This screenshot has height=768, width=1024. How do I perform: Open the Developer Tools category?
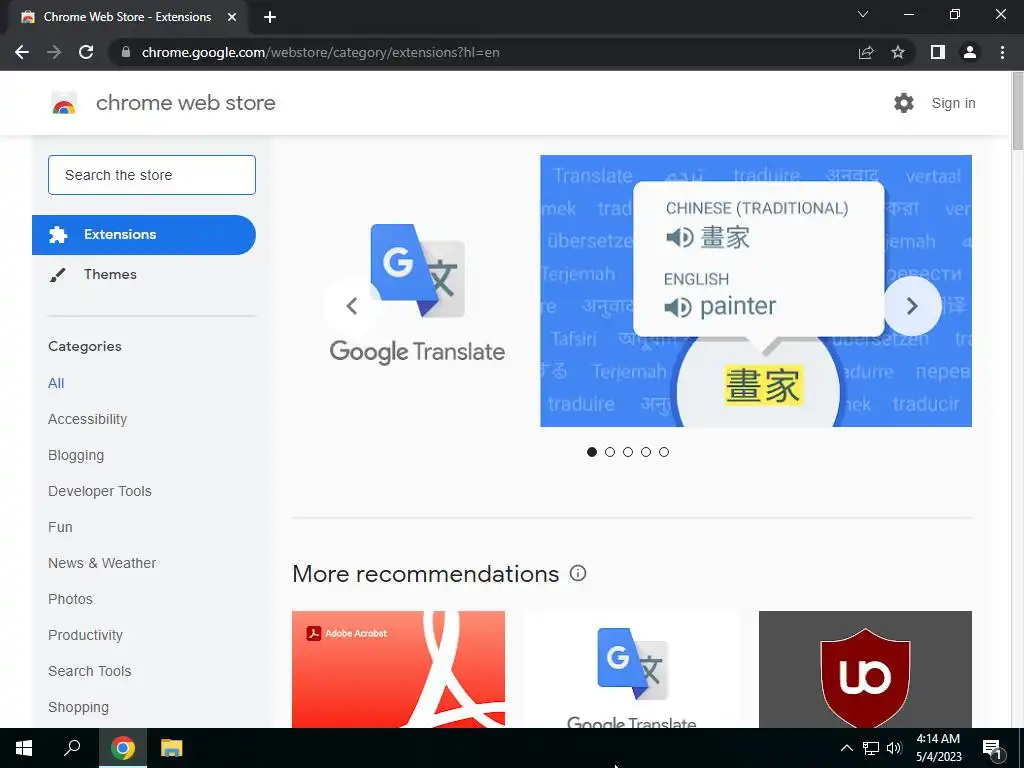pos(100,491)
